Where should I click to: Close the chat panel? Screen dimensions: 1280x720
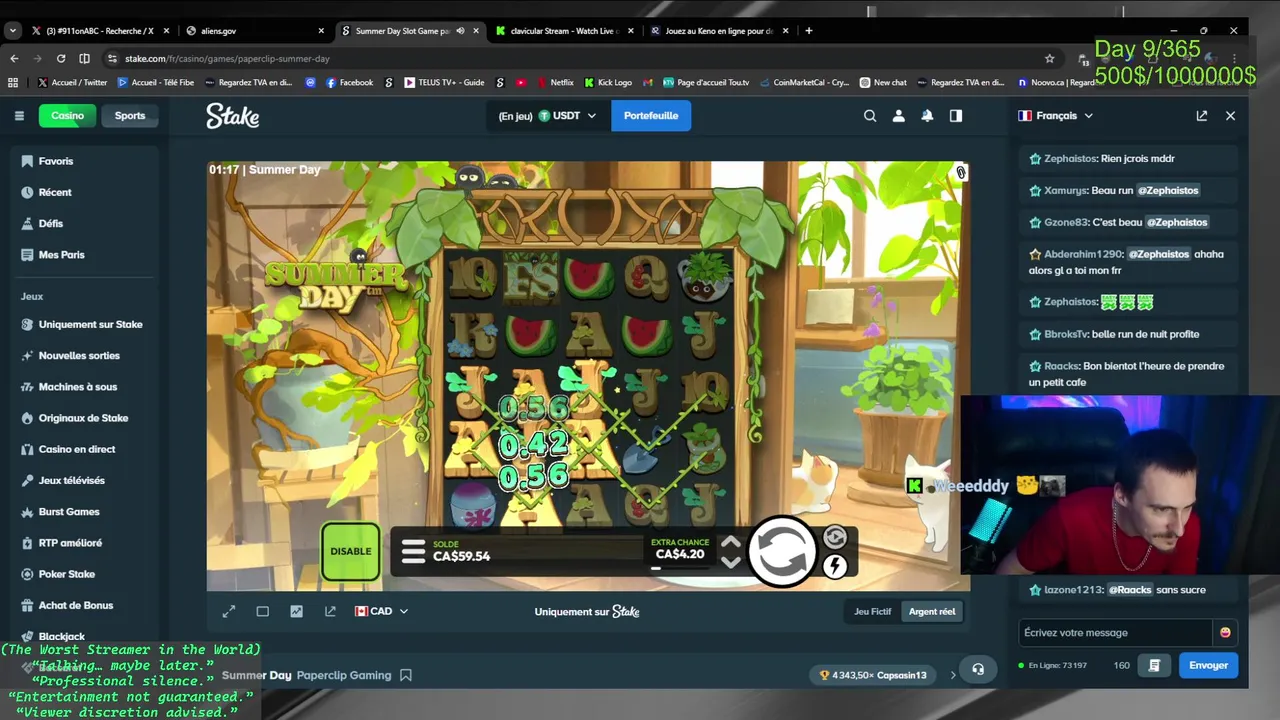(1231, 116)
